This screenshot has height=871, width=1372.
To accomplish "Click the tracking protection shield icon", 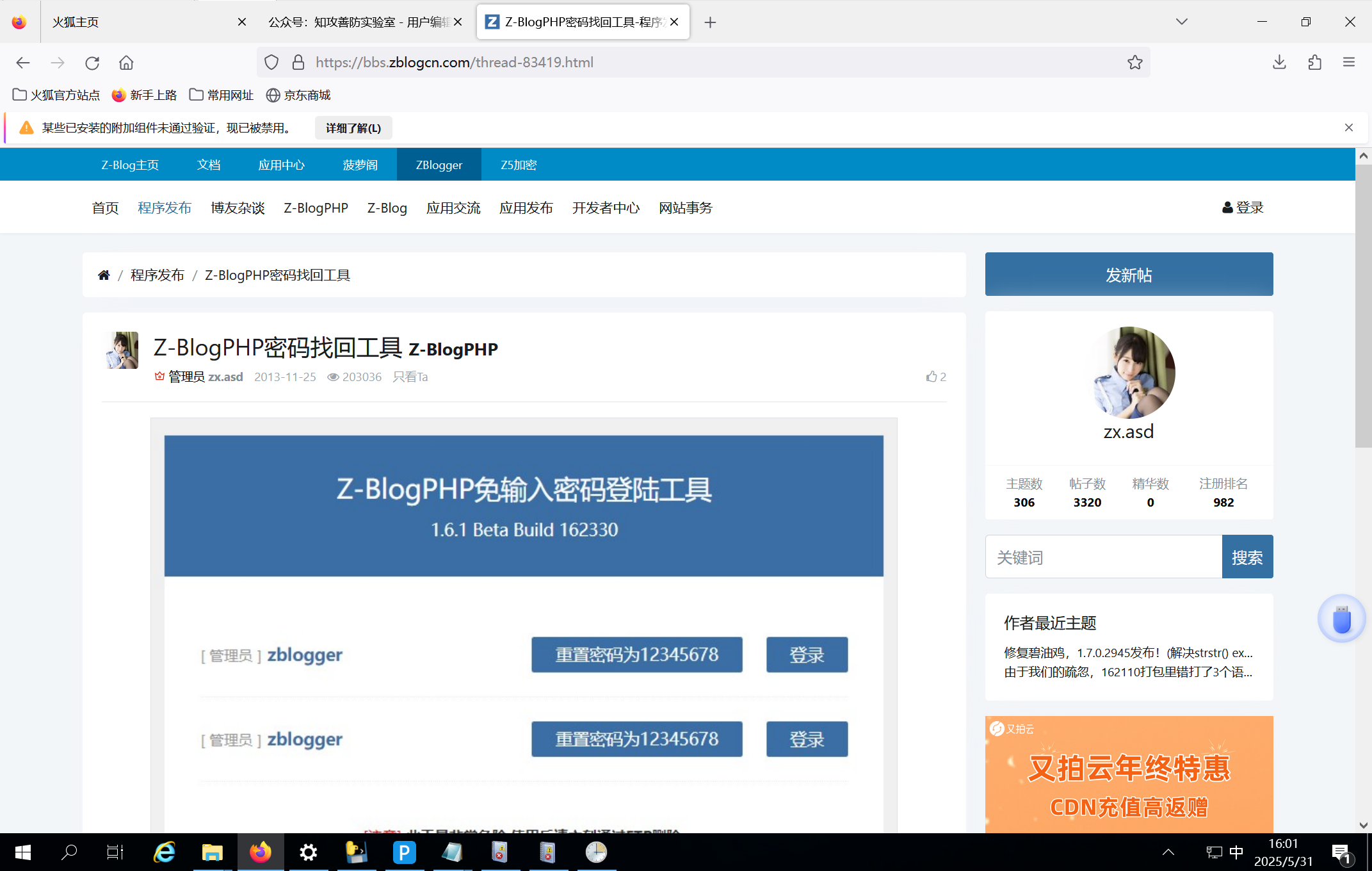I will pyautogui.click(x=271, y=62).
